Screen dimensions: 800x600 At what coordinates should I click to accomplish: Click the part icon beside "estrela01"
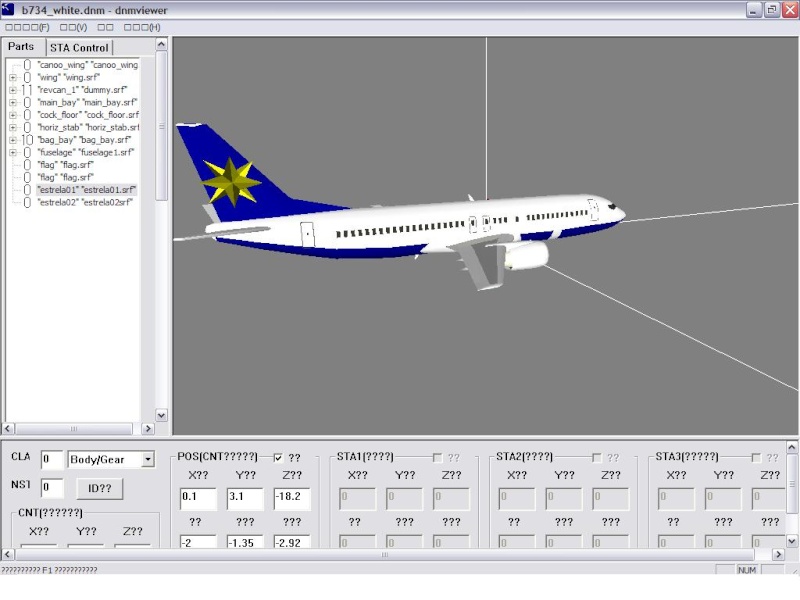click(27, 190)
